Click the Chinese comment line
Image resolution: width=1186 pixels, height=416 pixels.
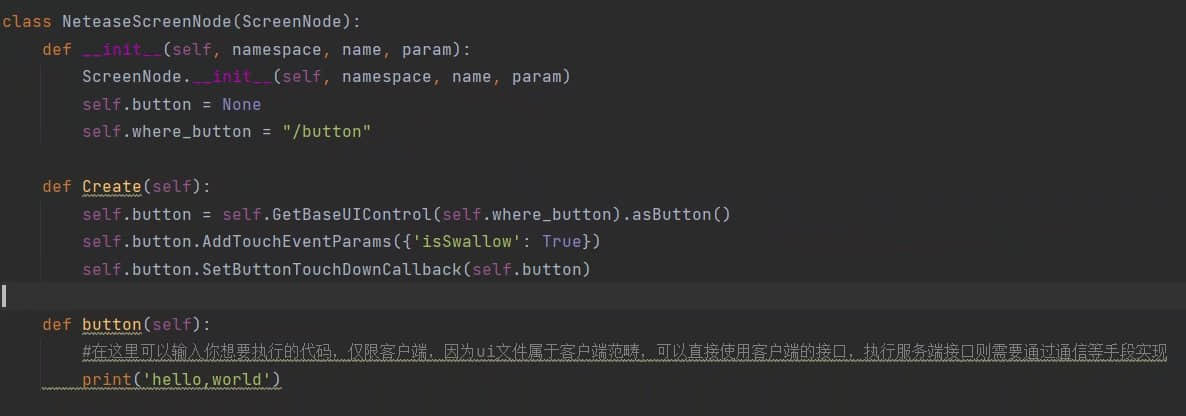tap(625, 352)
